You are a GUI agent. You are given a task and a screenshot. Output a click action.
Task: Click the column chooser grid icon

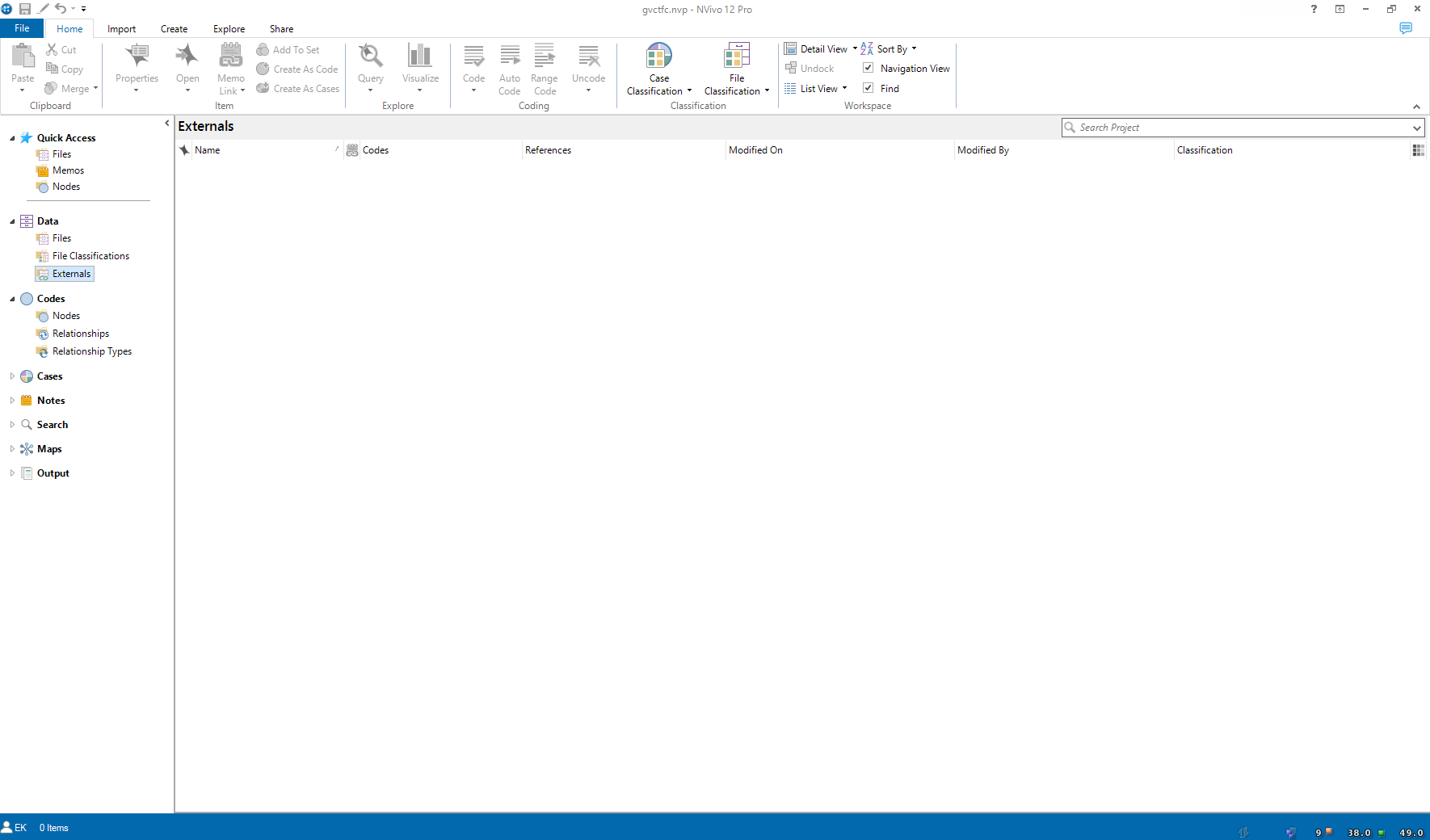1418,150
